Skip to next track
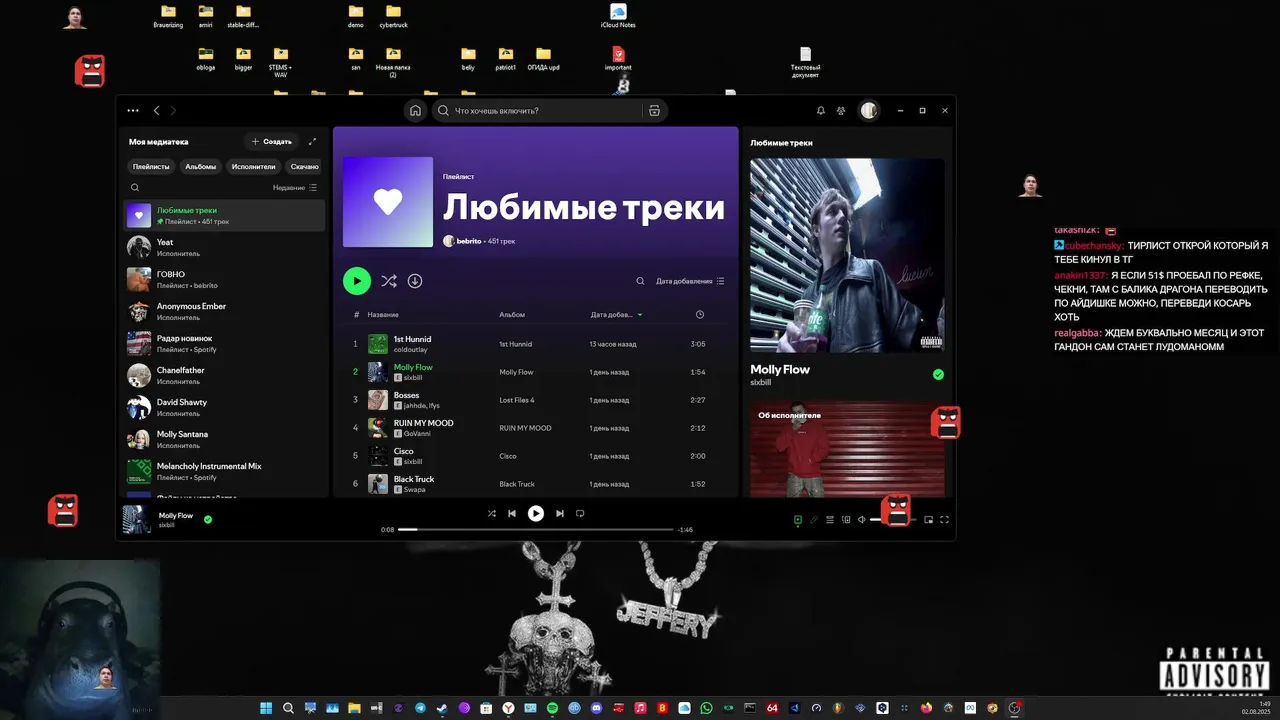 point(560,514)
